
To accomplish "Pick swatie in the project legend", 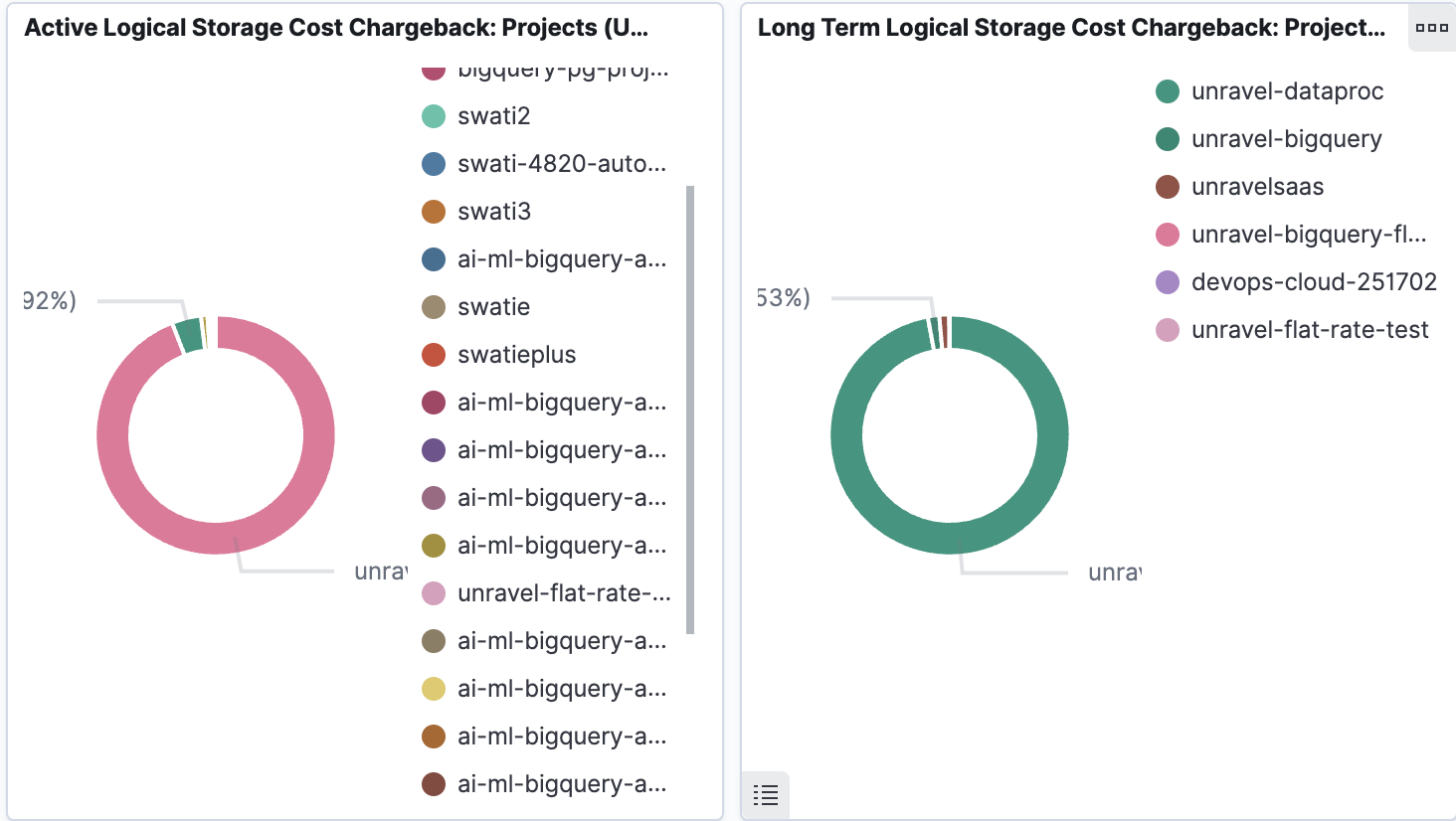I will click(x=493, y=307).
